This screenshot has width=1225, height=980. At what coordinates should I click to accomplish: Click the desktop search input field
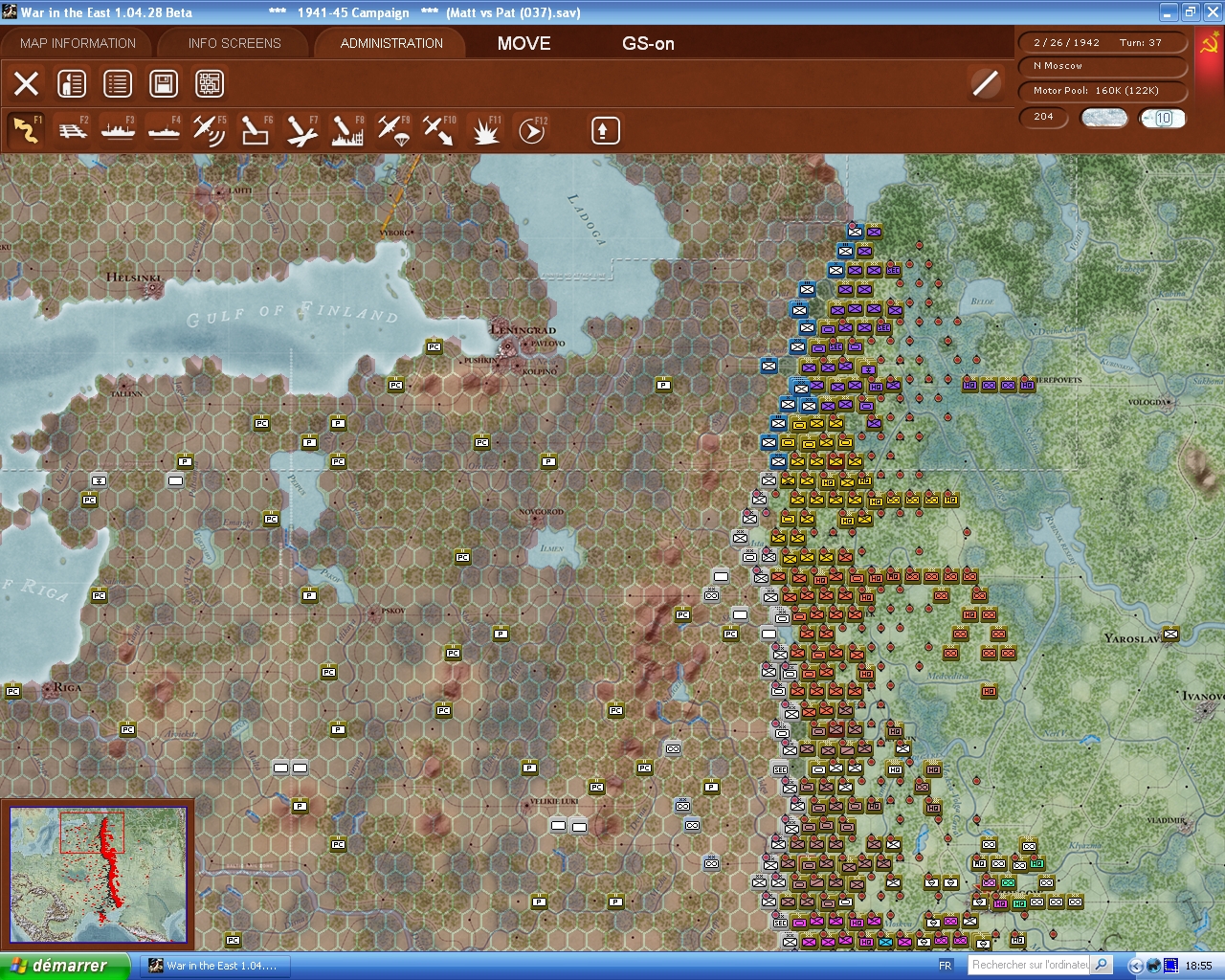click(1029, 965)
